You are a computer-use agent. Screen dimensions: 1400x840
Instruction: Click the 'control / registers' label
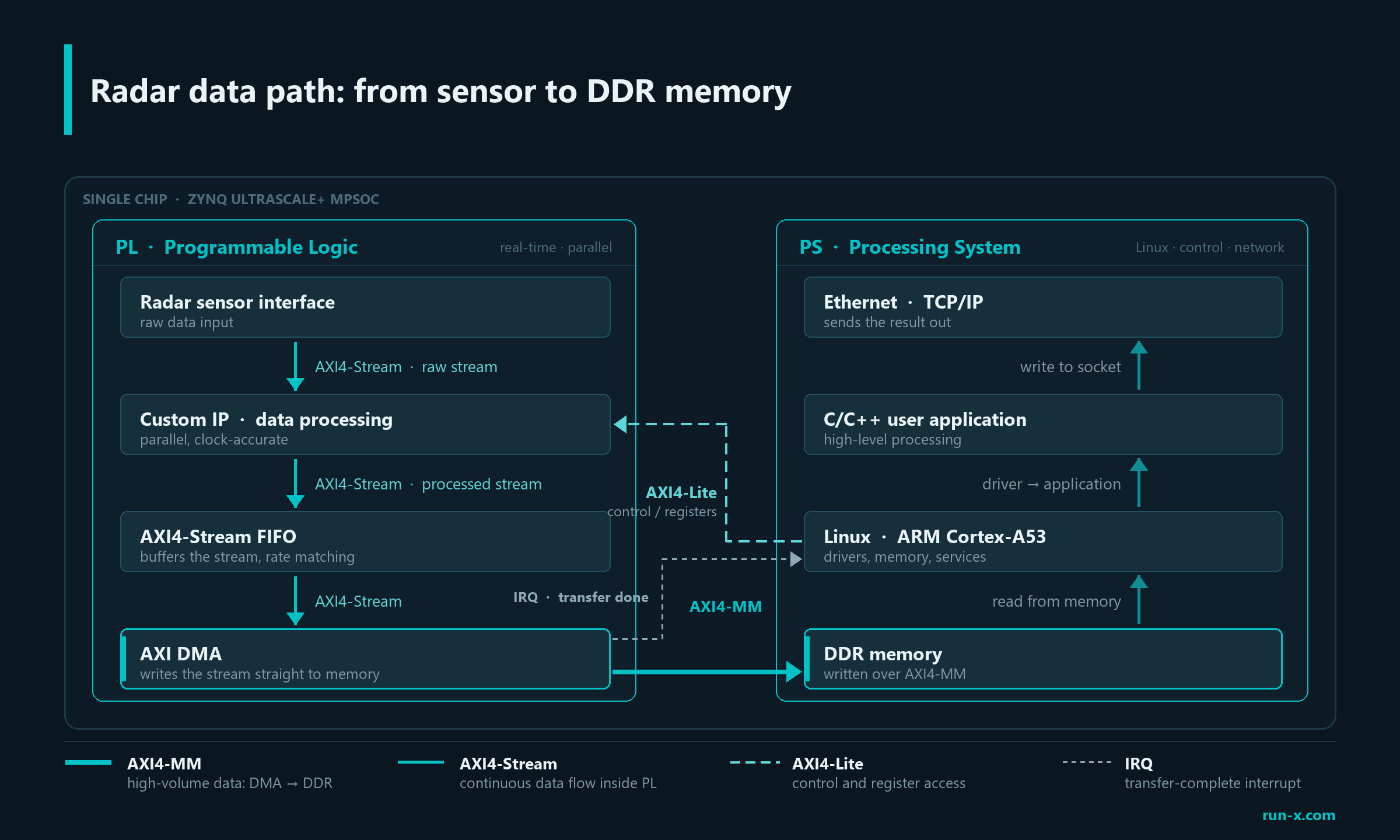point(661,512)
